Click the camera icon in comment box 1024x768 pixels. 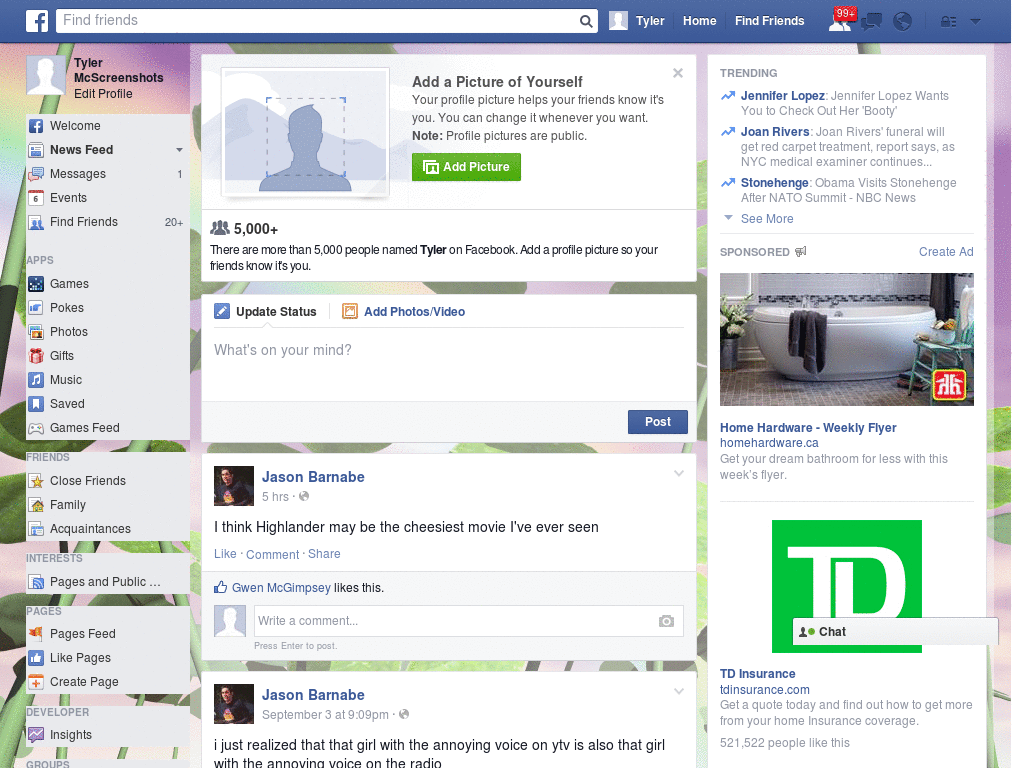[666, 621]
